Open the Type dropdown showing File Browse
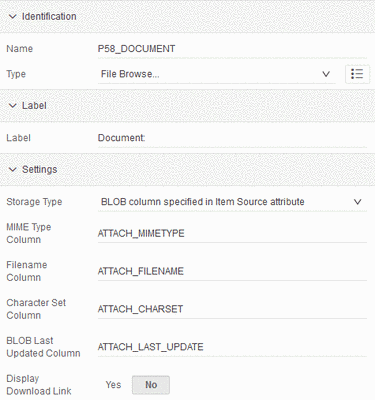 [x=217, y=74]
